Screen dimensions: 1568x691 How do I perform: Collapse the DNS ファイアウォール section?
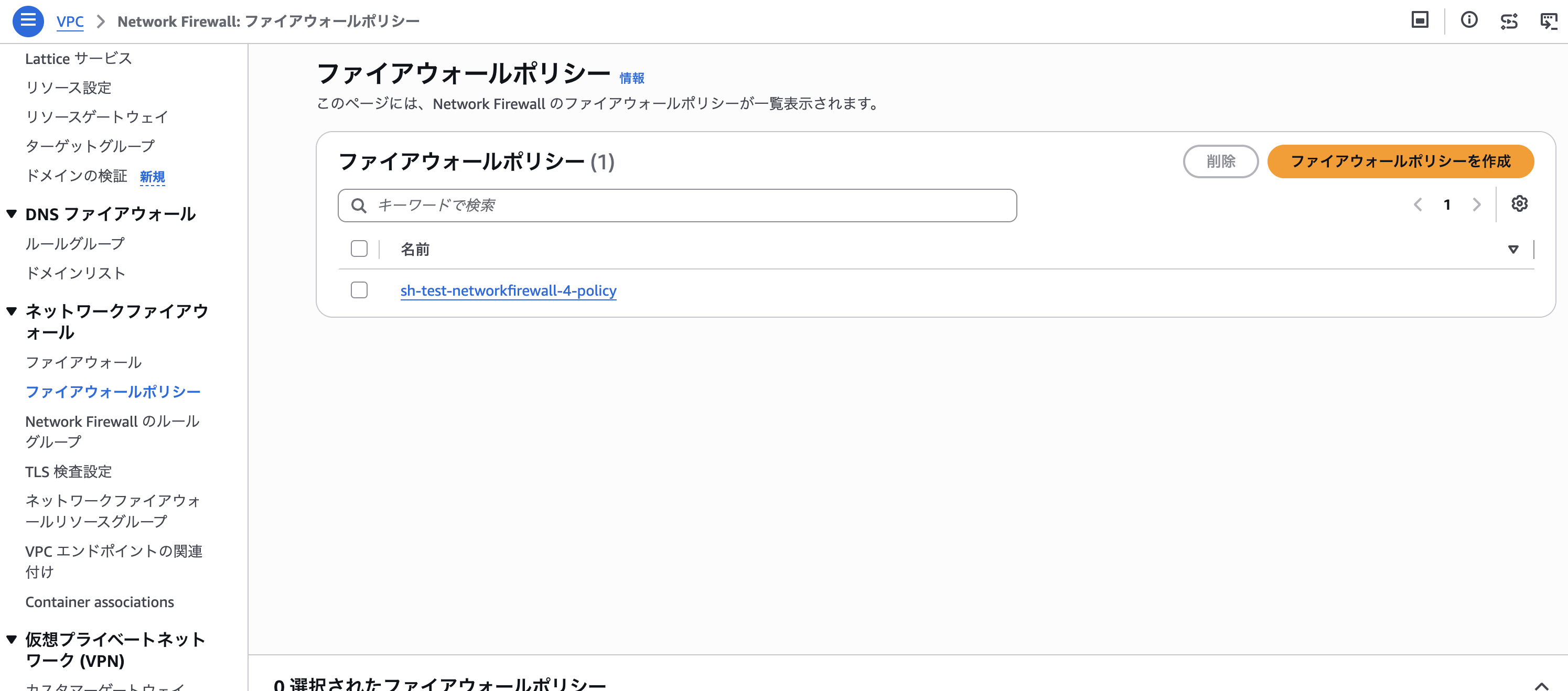point(12,214)
